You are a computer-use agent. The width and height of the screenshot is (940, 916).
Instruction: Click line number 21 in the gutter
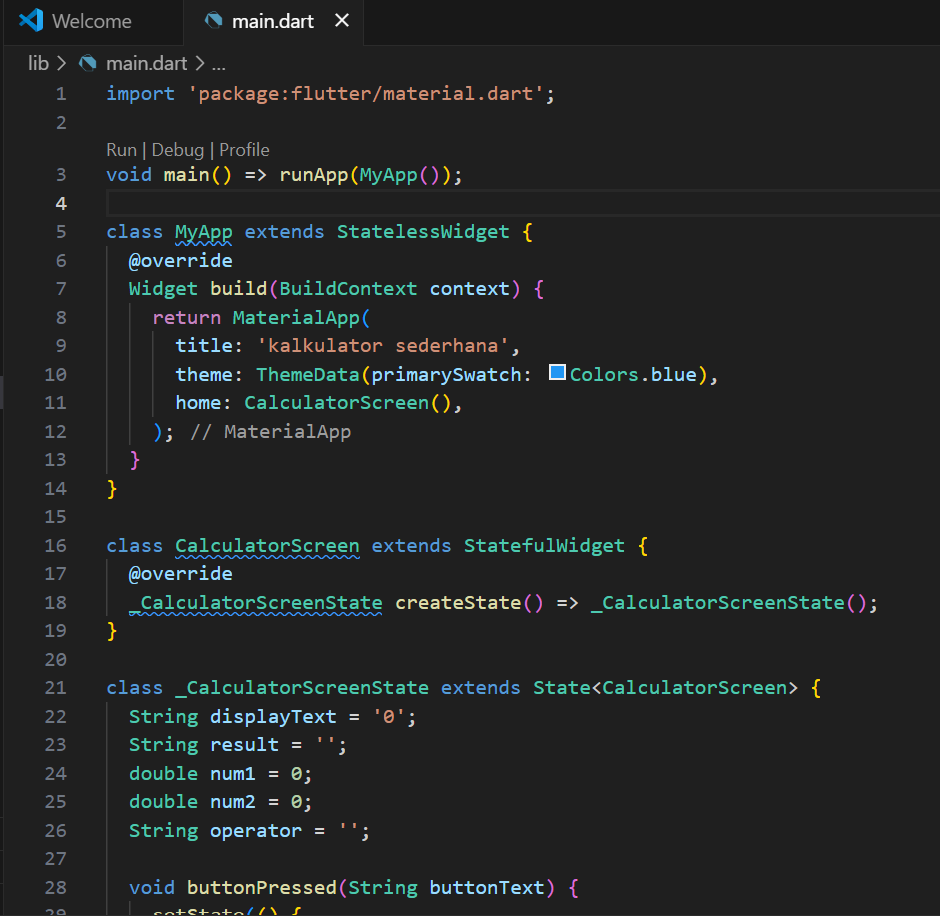point(56,688)
